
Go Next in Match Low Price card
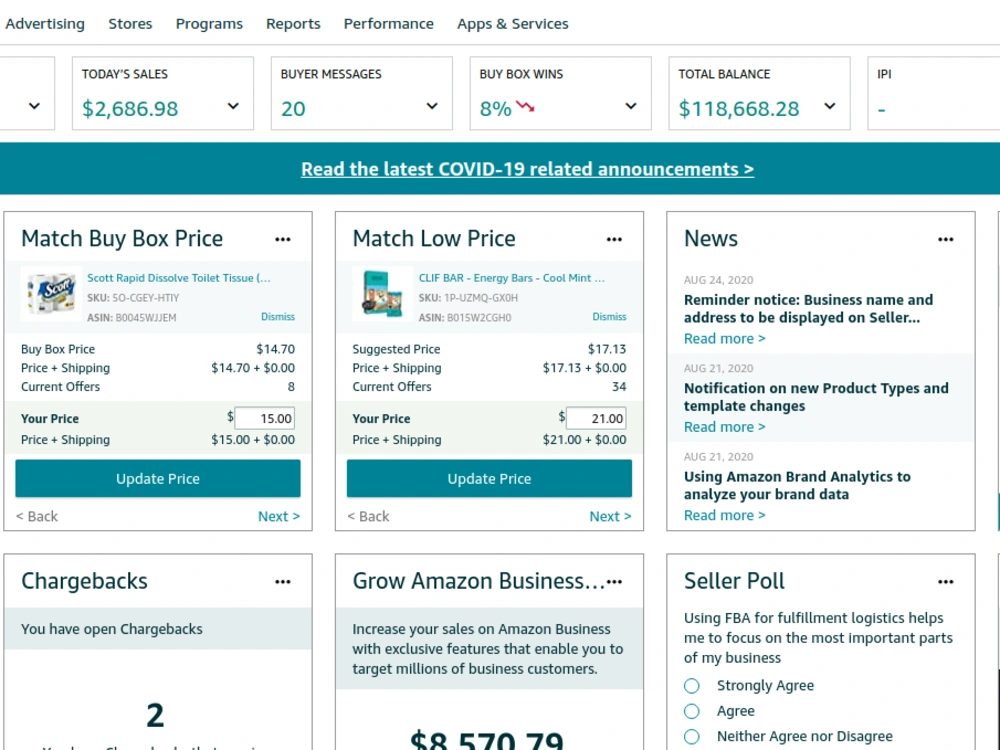point(610,517)
